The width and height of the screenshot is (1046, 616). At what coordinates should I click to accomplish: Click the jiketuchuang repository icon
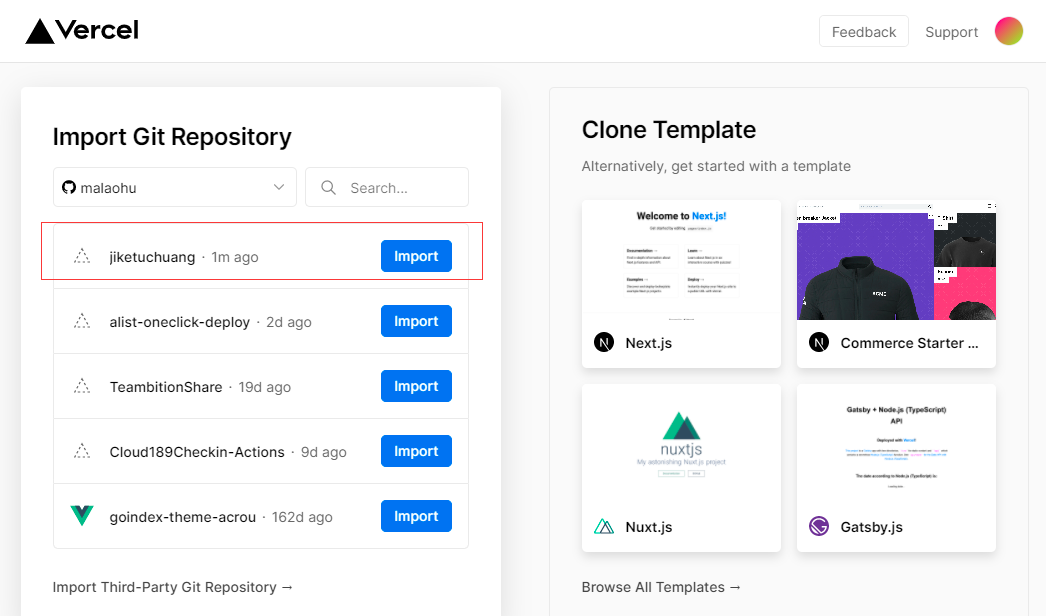82,256
